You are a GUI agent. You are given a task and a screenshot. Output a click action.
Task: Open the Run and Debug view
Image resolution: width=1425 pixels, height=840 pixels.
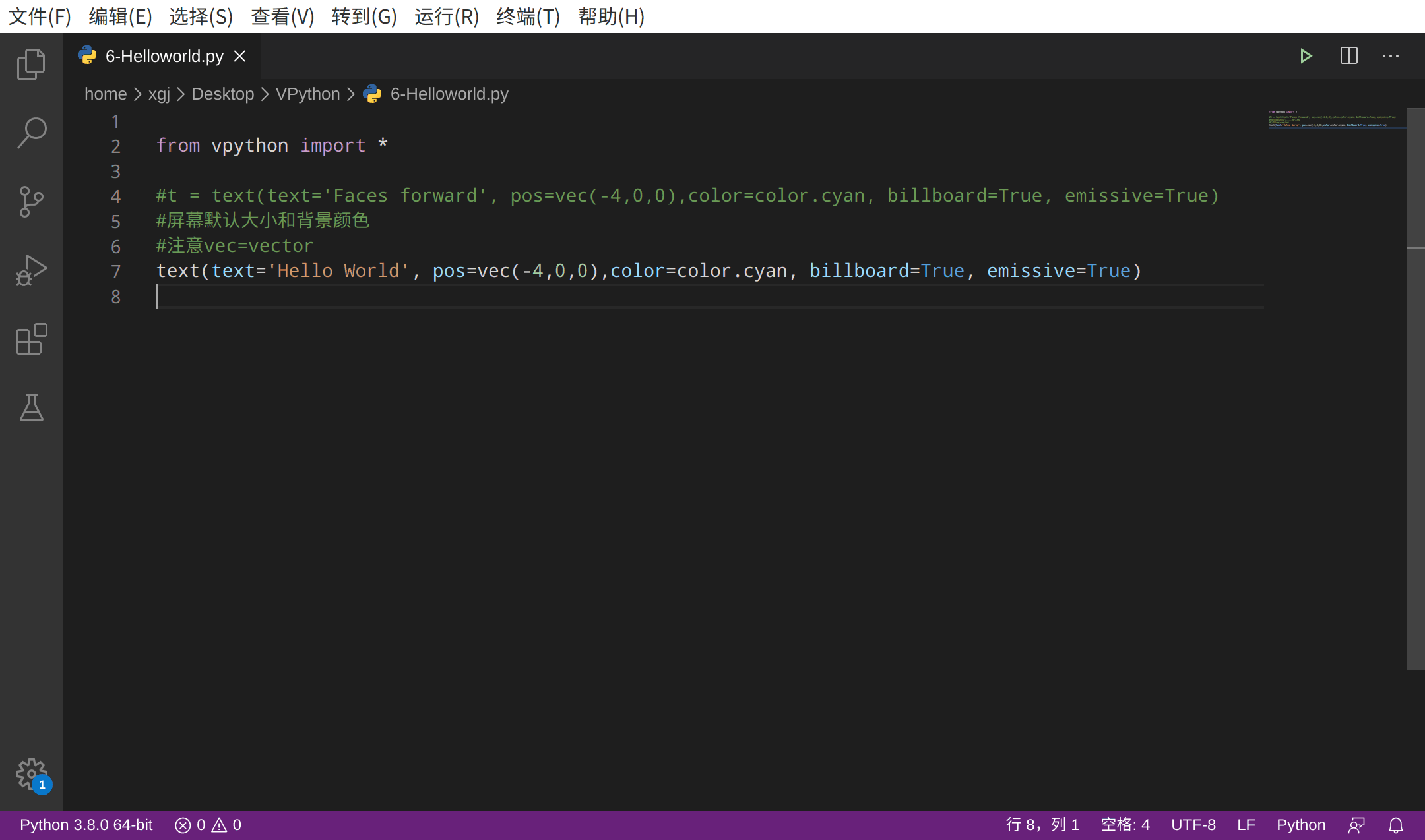coord(31,270)
